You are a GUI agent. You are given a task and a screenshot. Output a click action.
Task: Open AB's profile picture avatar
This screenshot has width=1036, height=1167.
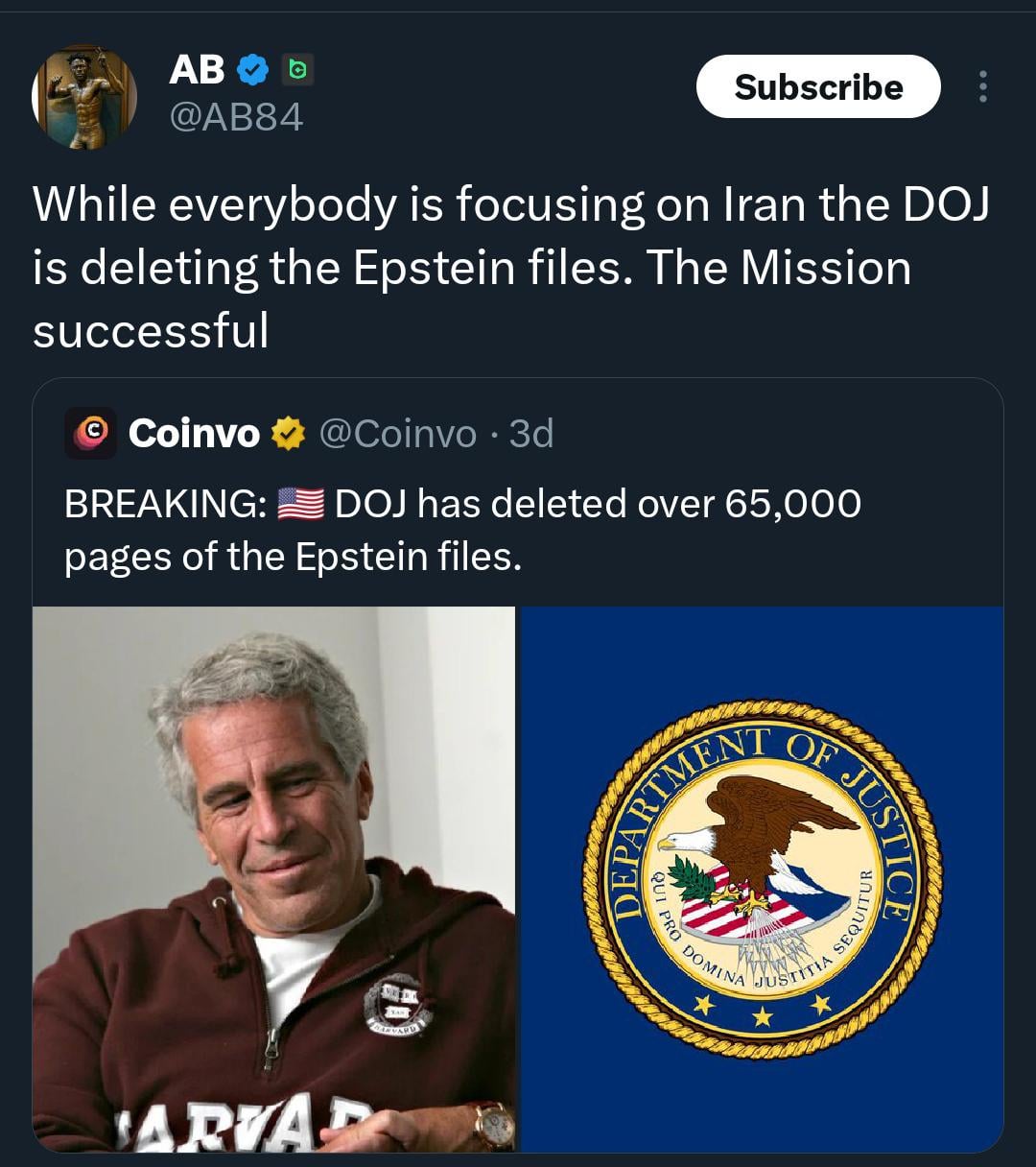(84, 97)
